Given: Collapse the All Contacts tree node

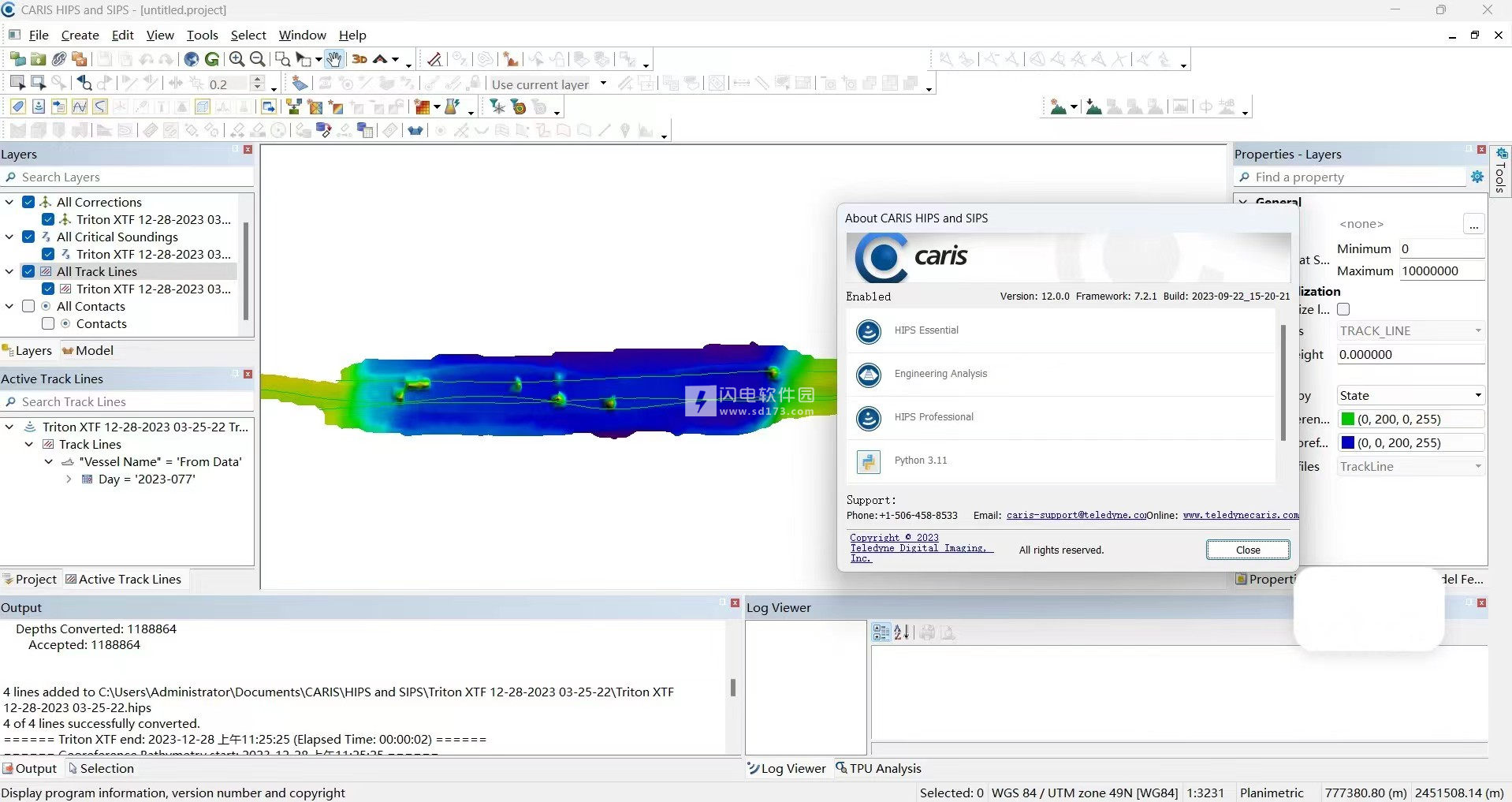Looking at the screenshot, I should 9,306.
